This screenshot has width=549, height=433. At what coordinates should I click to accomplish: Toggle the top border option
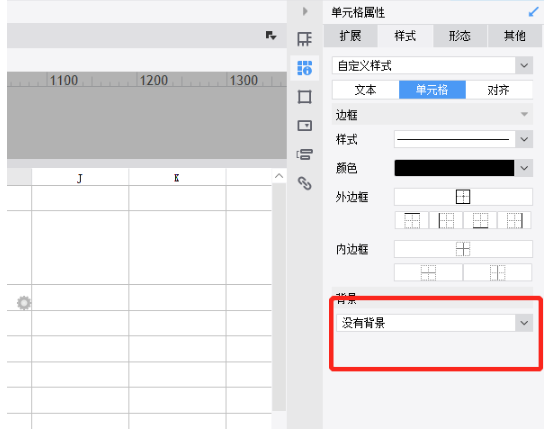click(412, 221)
